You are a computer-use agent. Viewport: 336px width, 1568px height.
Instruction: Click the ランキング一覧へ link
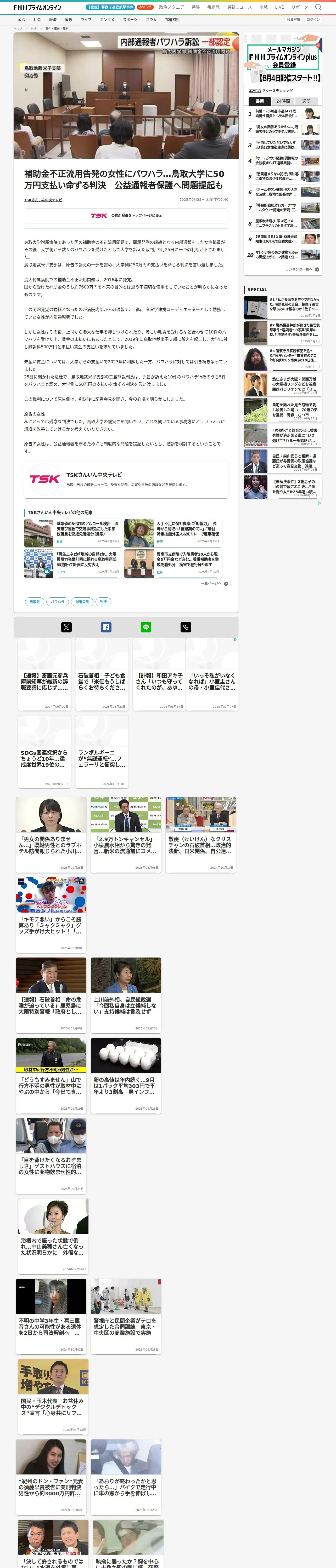click(x=299, y=269)
